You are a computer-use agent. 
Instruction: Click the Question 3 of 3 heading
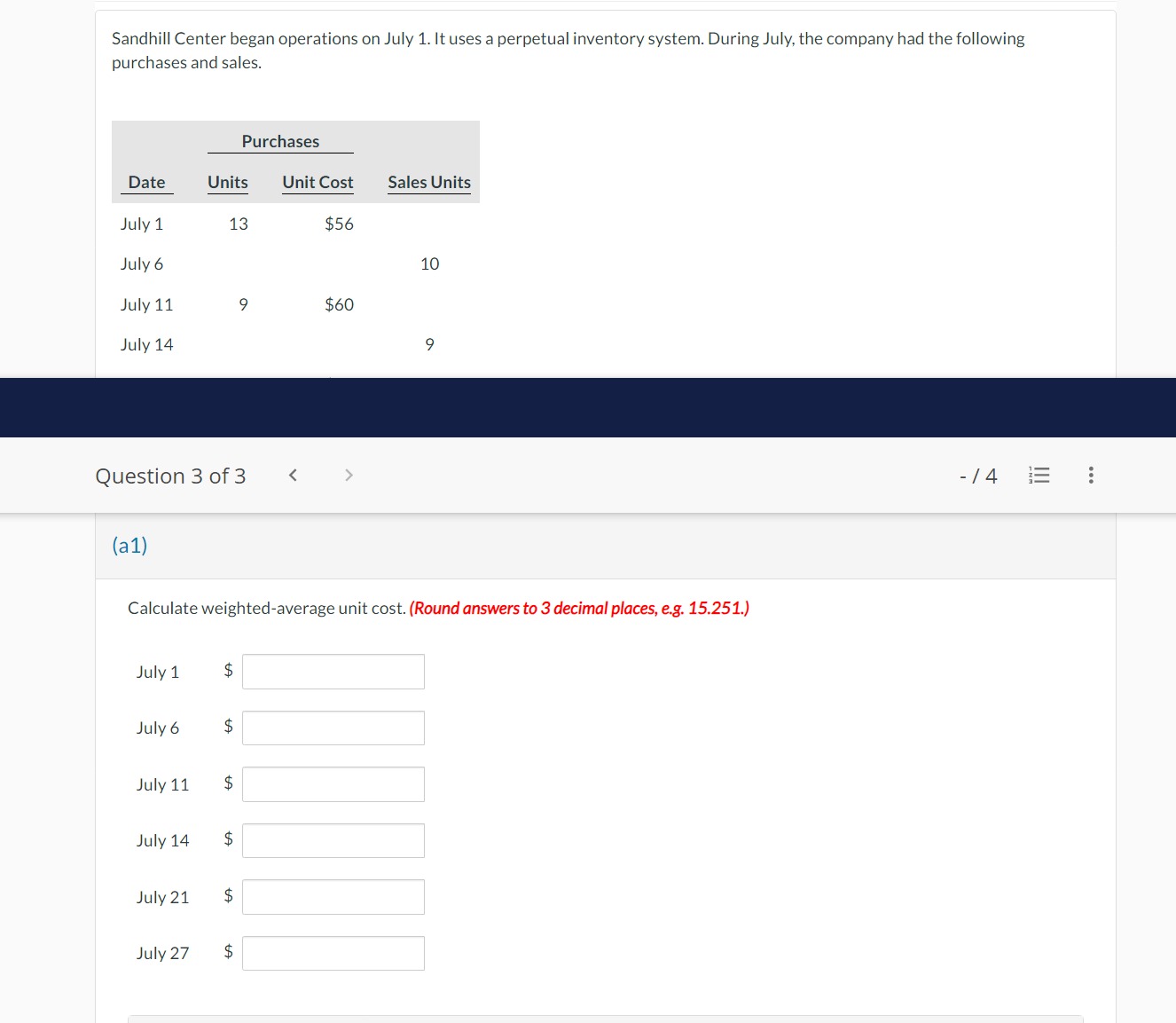pyautogui.click(x=170, y=475)
